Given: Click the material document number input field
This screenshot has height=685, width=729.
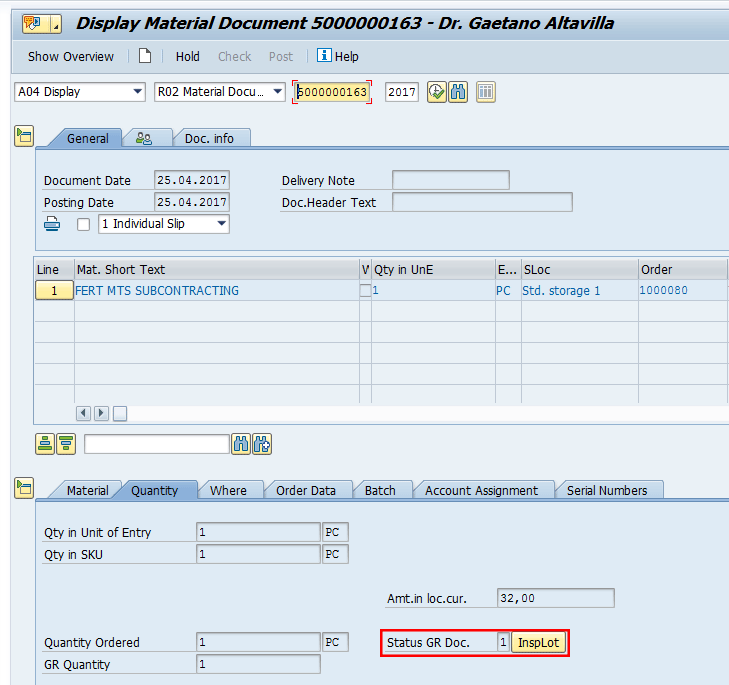Looking at the screenshot, I should pyautogui.click(x=333, y=92).
